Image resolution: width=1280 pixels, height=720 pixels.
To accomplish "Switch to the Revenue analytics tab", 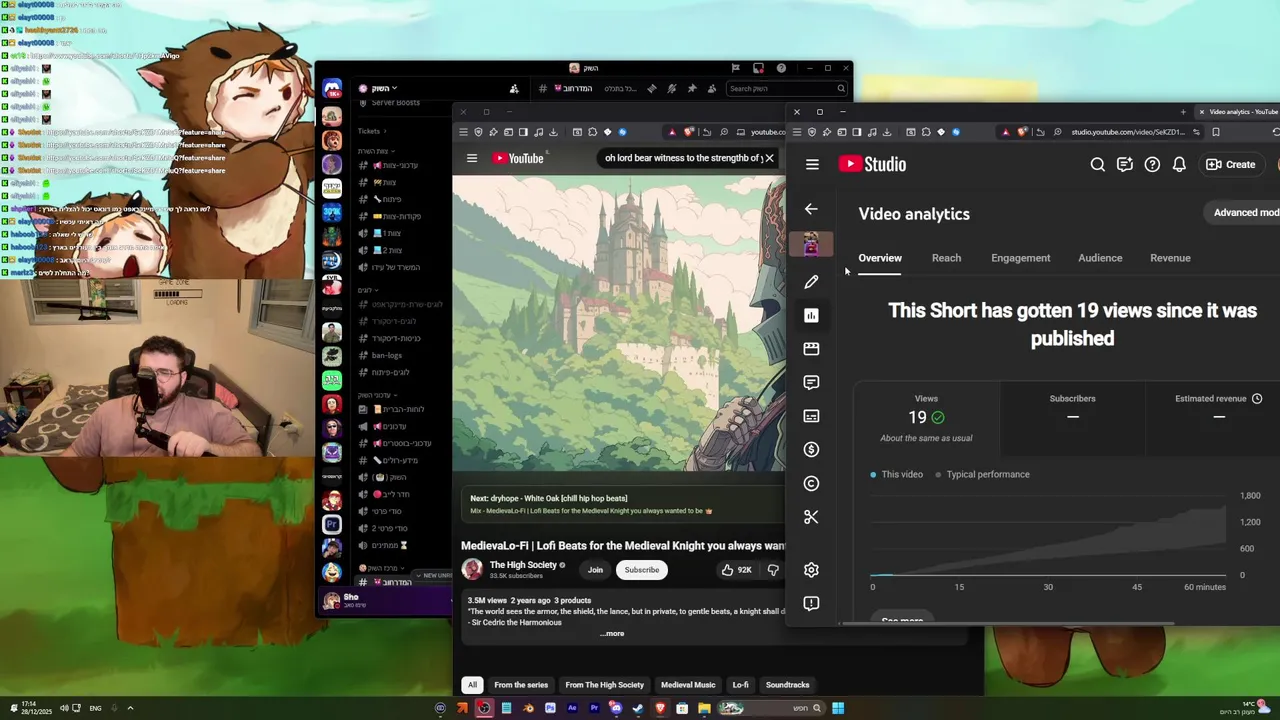I will tap(1170, 258).
